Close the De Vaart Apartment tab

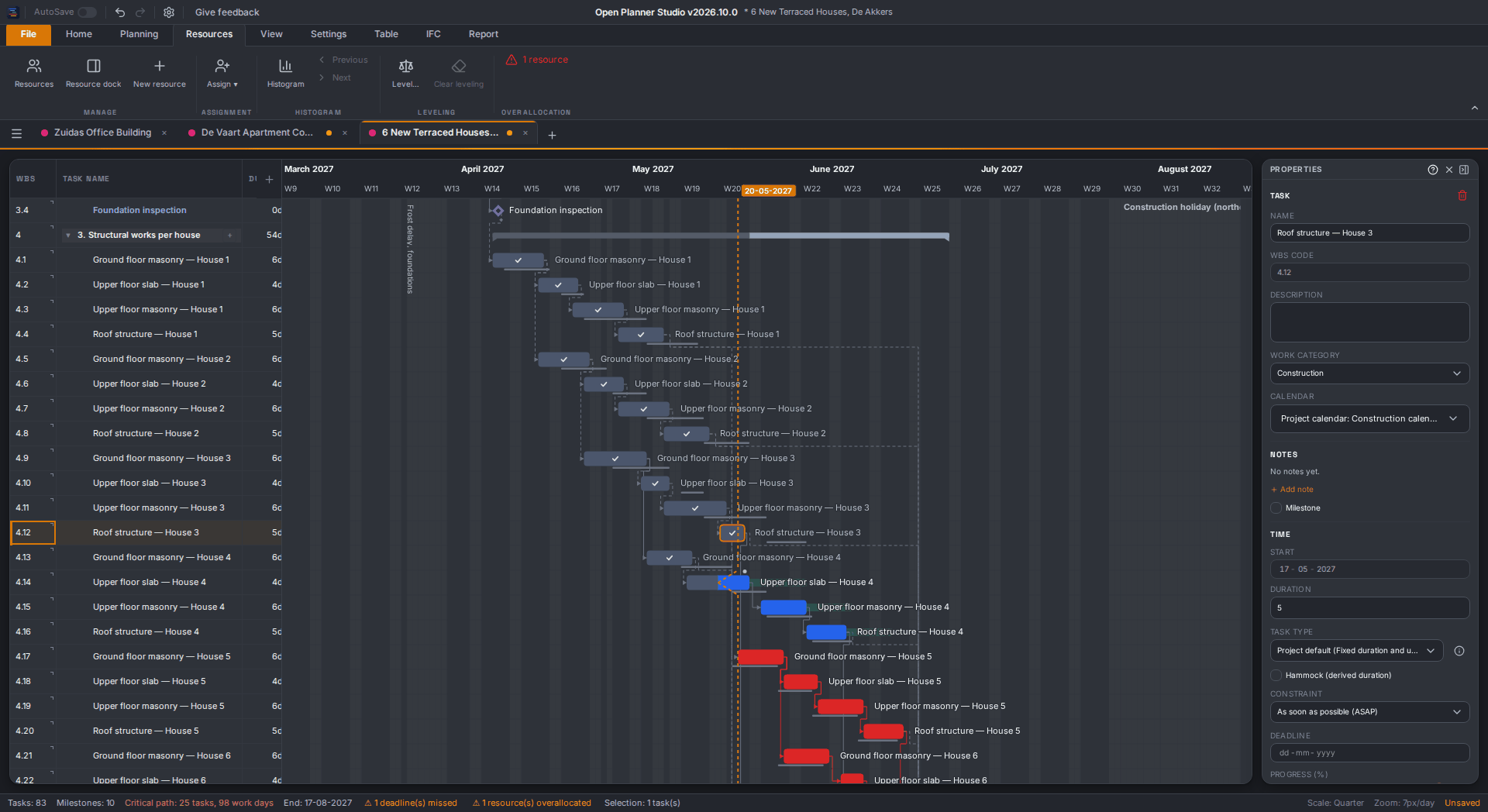click(x=345, y=133)
